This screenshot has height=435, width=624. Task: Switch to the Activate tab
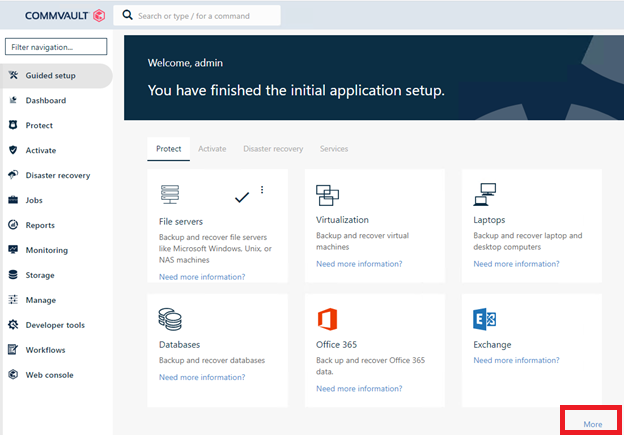(212, 149)
